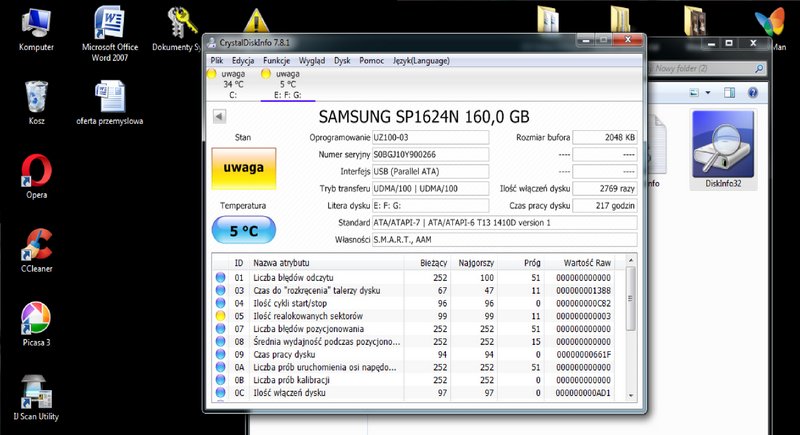Launch the Opera browser shortcut
Image resolution: width=800 pixels, height=435 pixels.
pyautogui.click(x=36, y=176)
